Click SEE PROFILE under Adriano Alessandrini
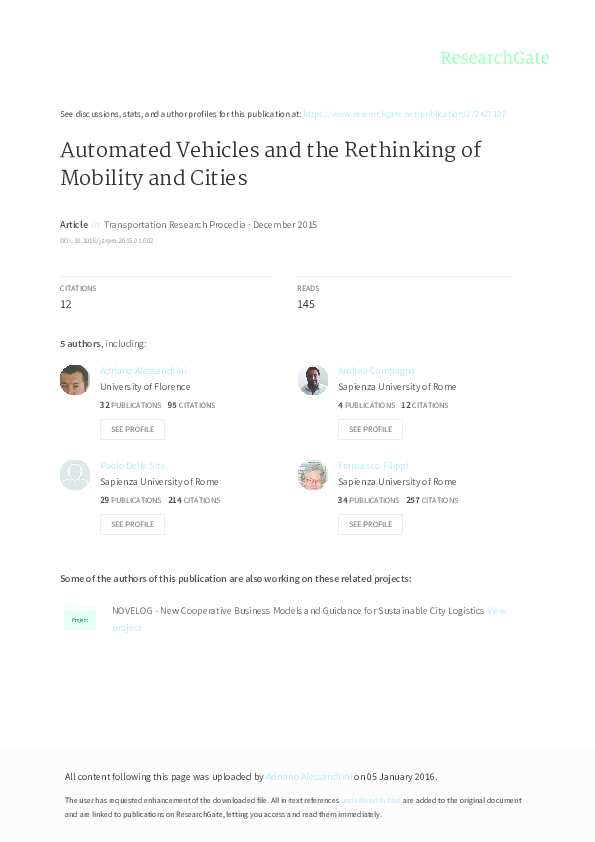 click(132, 429)
